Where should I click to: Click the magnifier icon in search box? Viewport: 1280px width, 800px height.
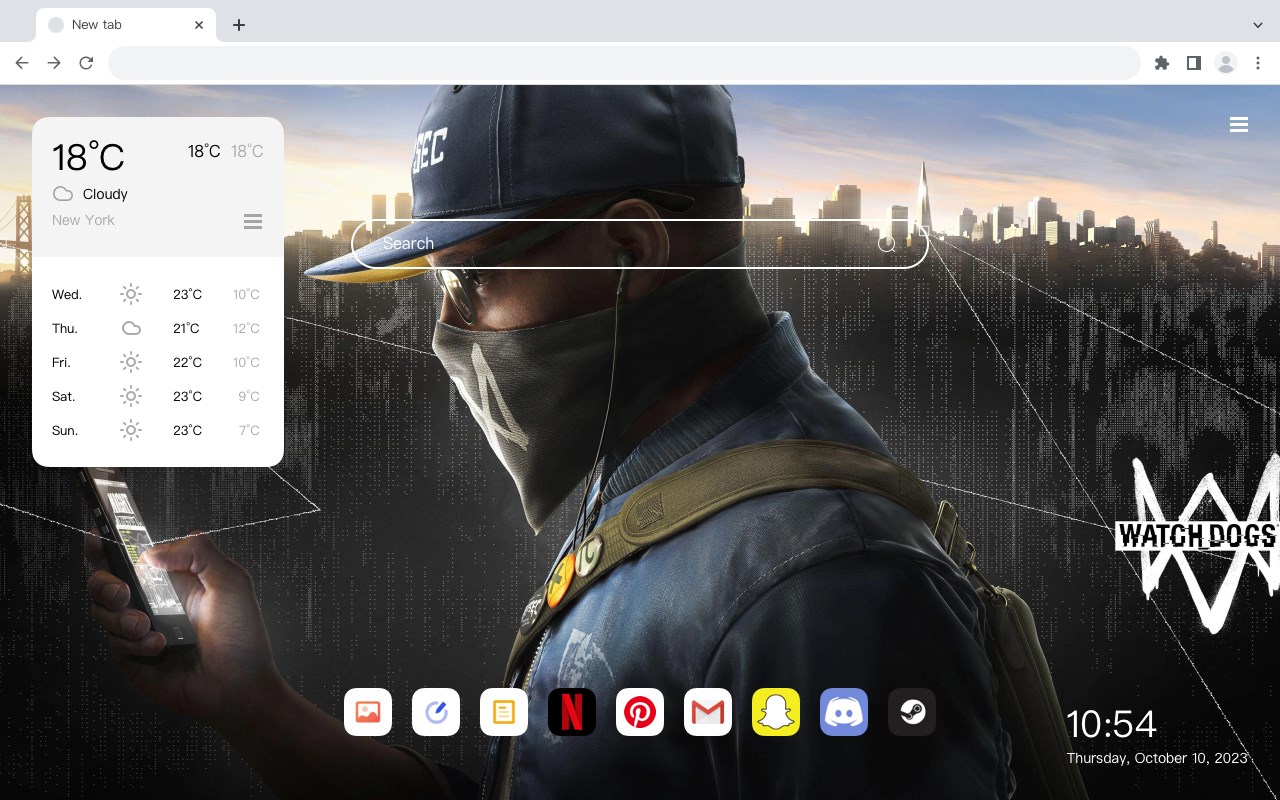point(886,243)
